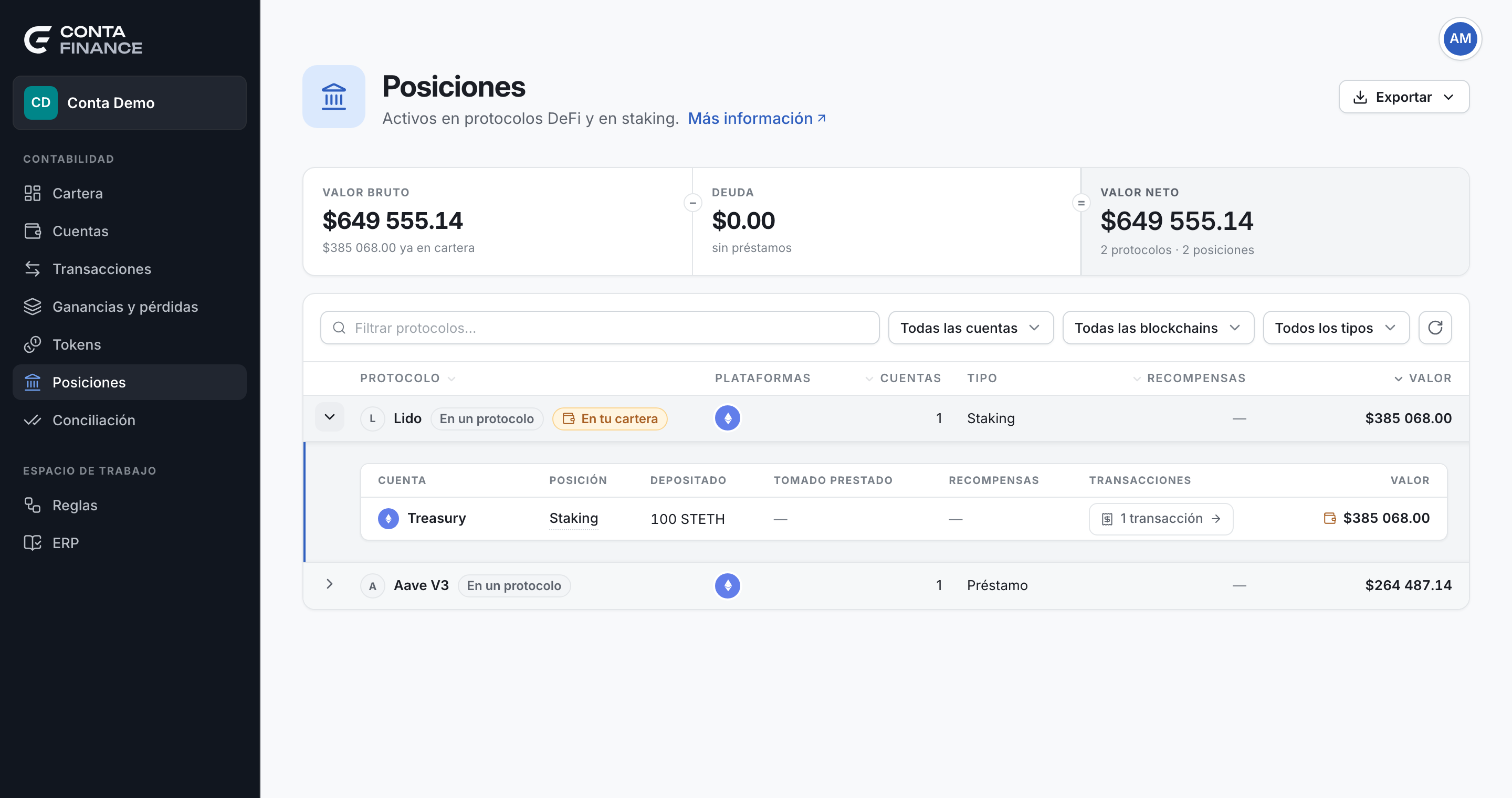Viewport: 1512px width, 798px height.
Task: Click the wallet icon next to $385 068.00 Treasury value
Action: coord(1330,518)
